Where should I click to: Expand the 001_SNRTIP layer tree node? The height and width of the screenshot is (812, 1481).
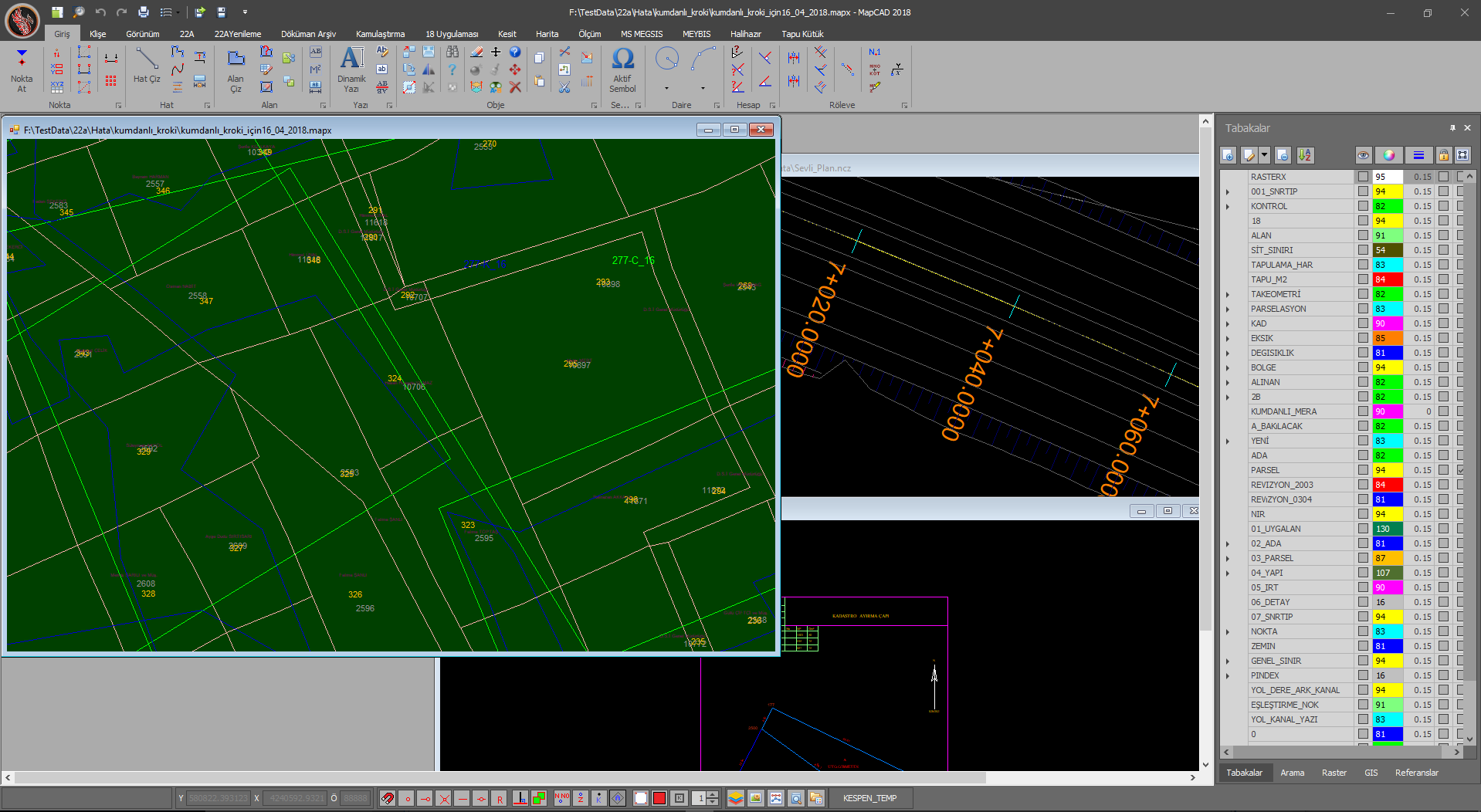1228,192
